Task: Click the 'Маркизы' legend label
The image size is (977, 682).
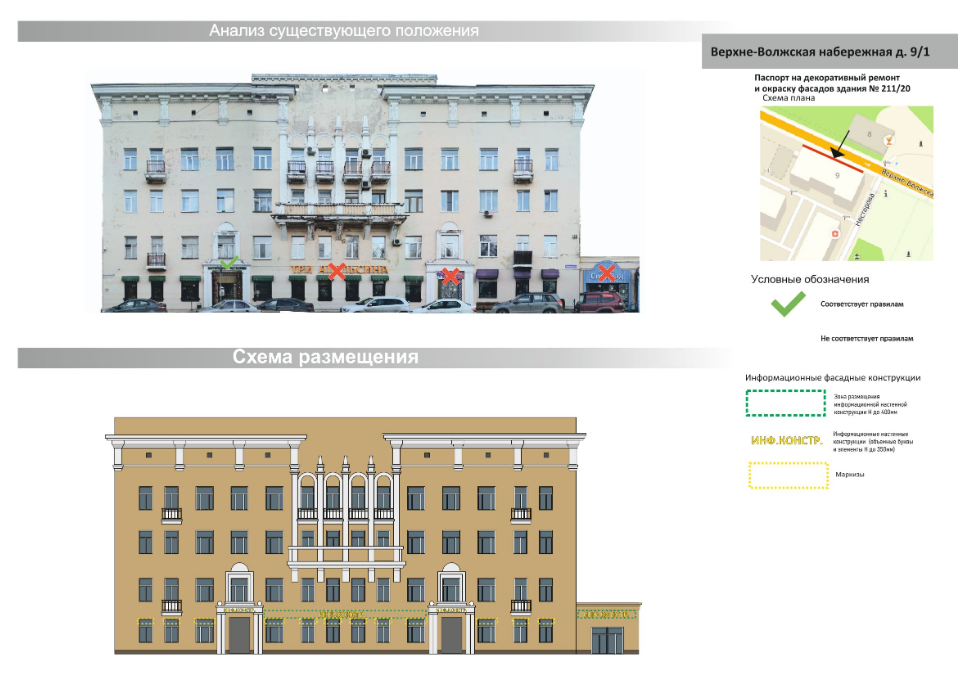Action: click(x=849, y=474)
